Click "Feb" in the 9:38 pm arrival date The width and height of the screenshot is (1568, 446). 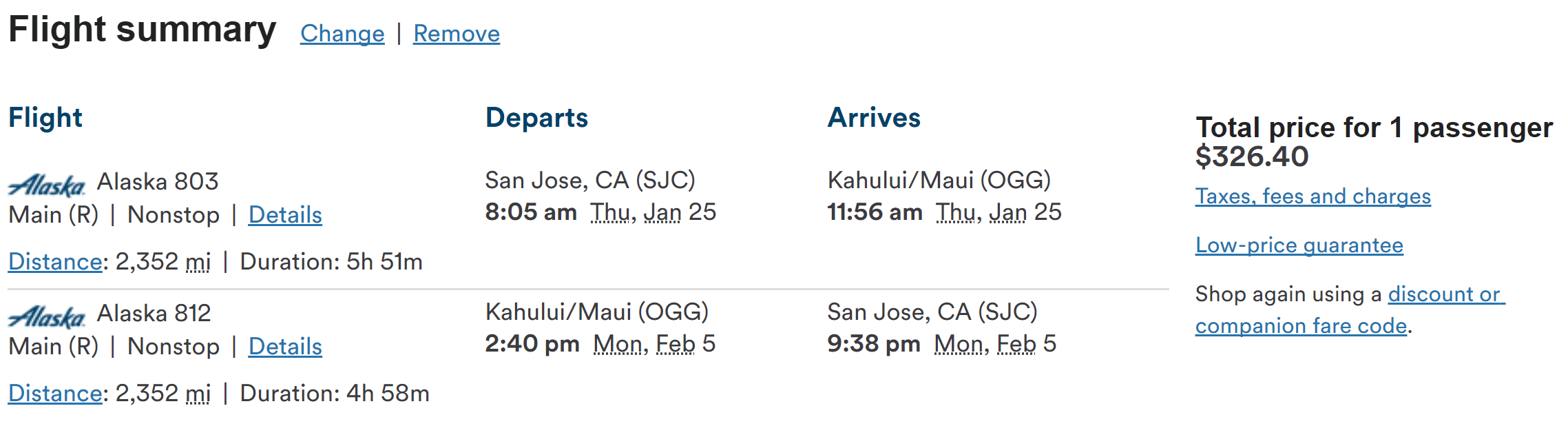click(1016, 344)
